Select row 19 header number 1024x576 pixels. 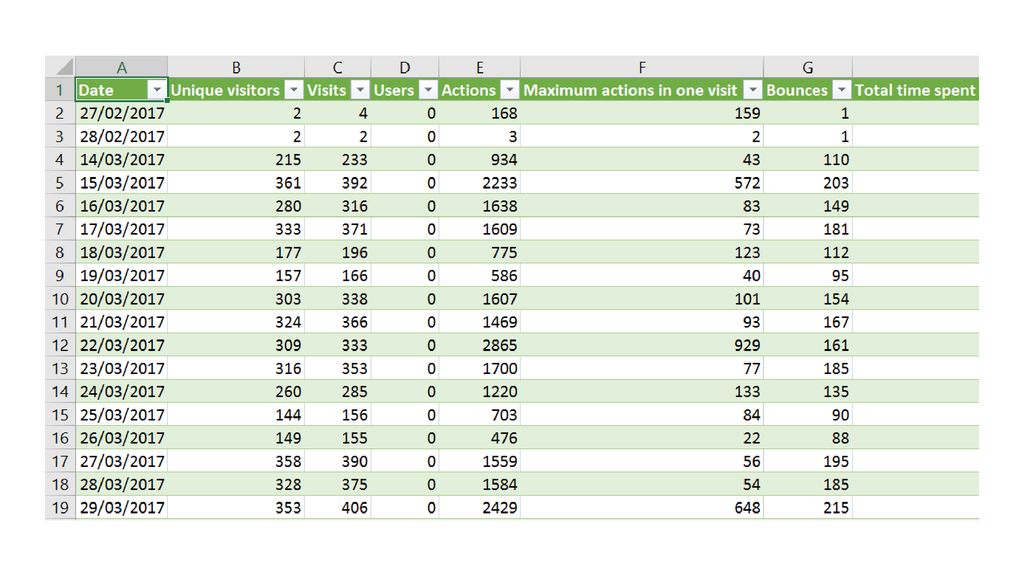tap(60, 507)
